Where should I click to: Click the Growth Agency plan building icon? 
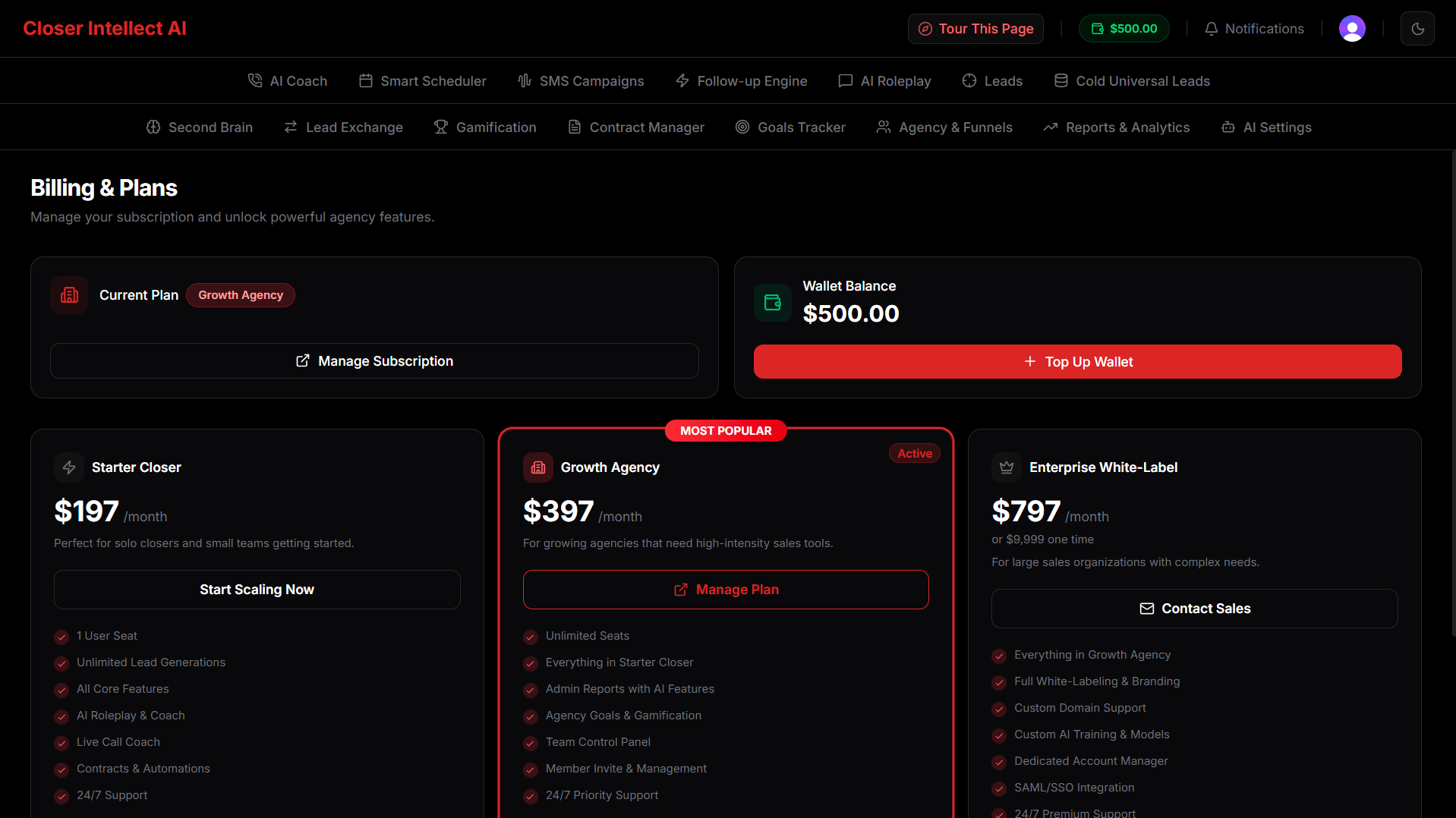[538, 467]
